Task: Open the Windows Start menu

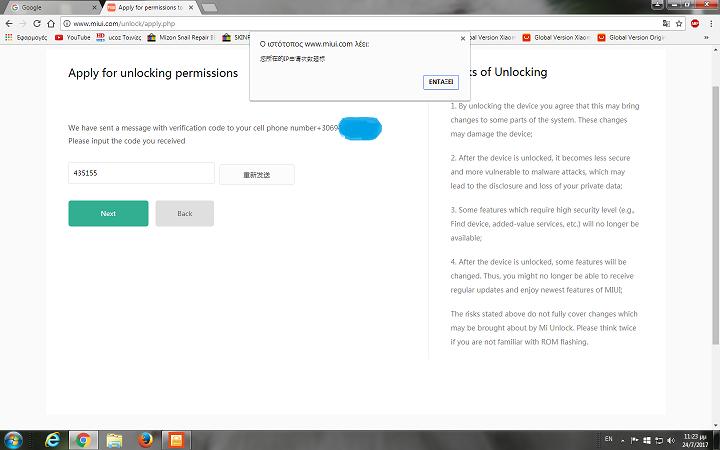Action: click(x=13, y=440)
